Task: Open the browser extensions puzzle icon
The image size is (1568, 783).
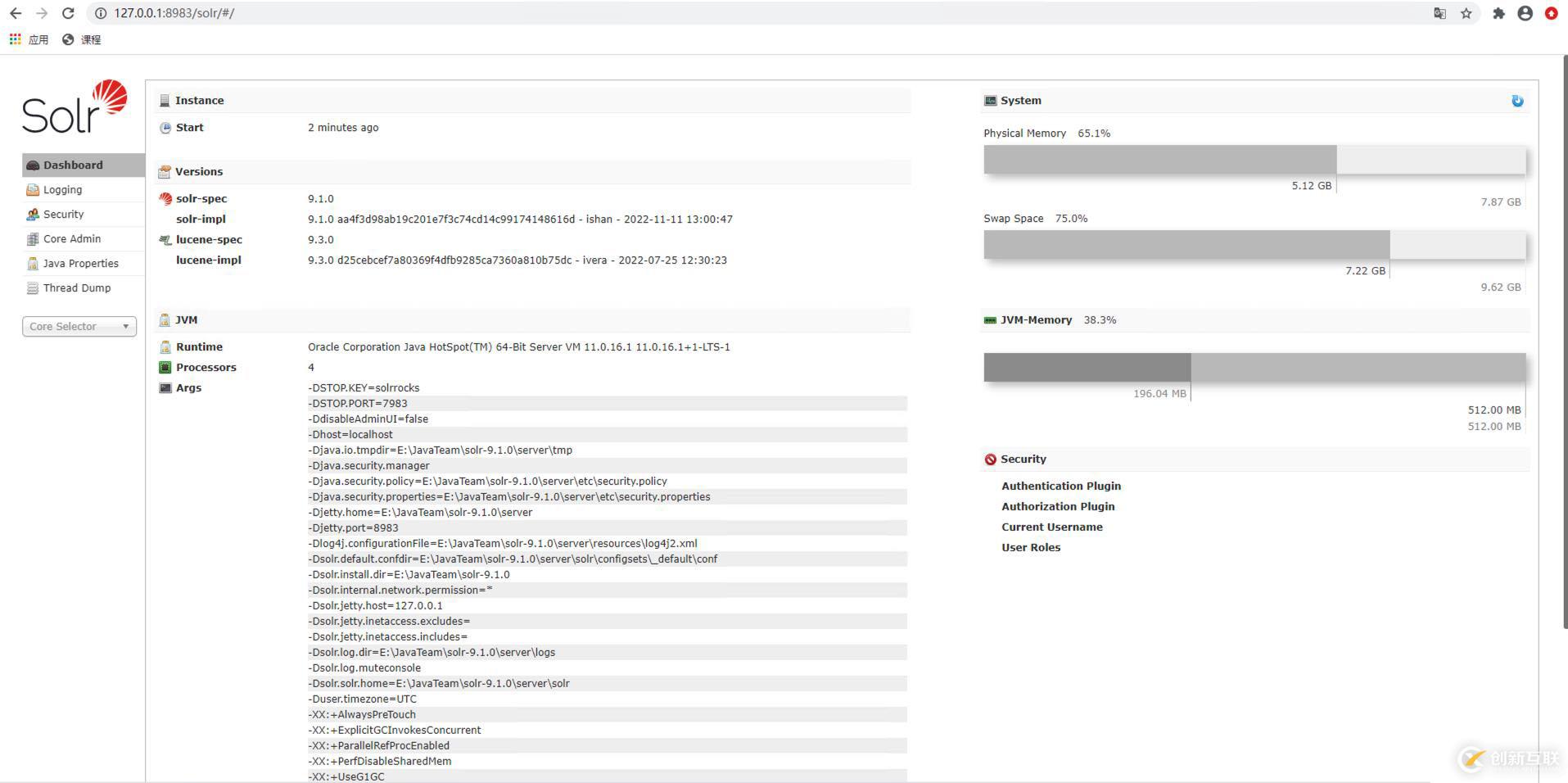Action: tap(1498, 13)
